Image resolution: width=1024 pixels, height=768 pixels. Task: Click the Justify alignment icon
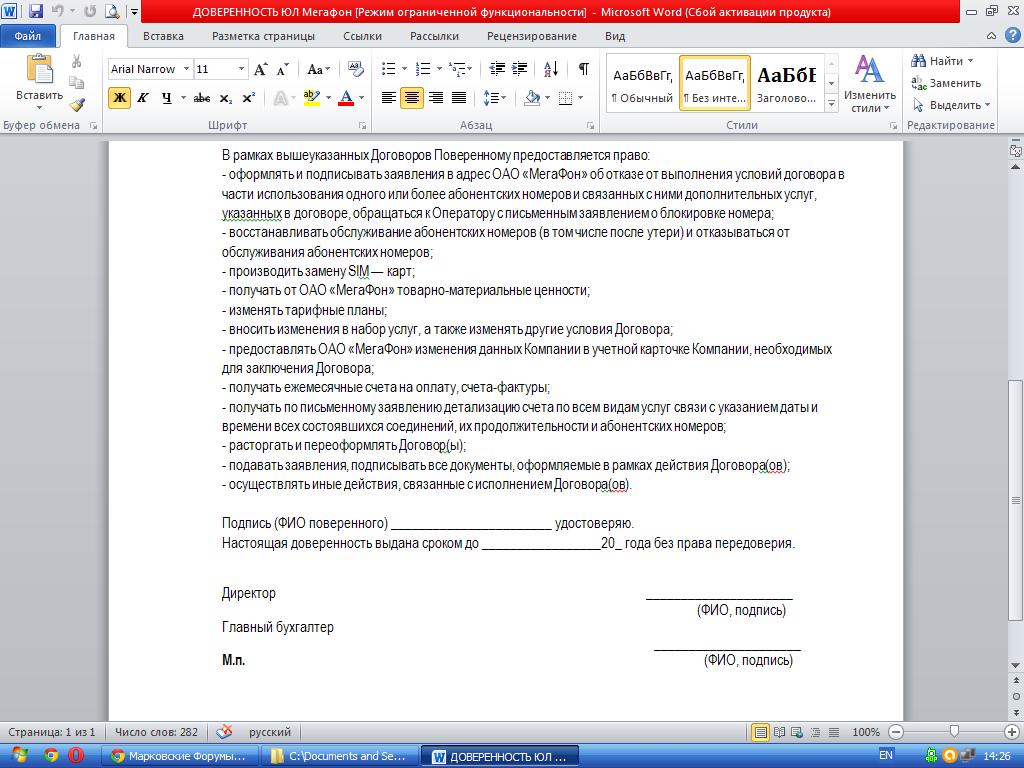[460, 98]
